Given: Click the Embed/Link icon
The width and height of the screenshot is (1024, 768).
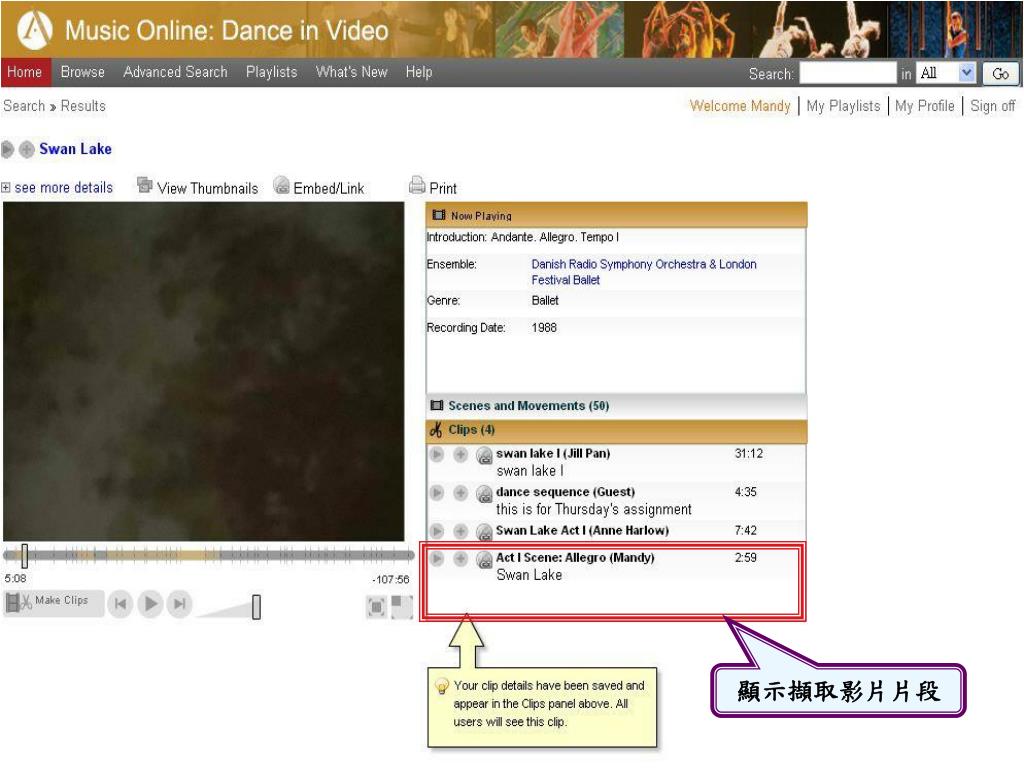Looking at the screenshot, I should click(281, 185).
